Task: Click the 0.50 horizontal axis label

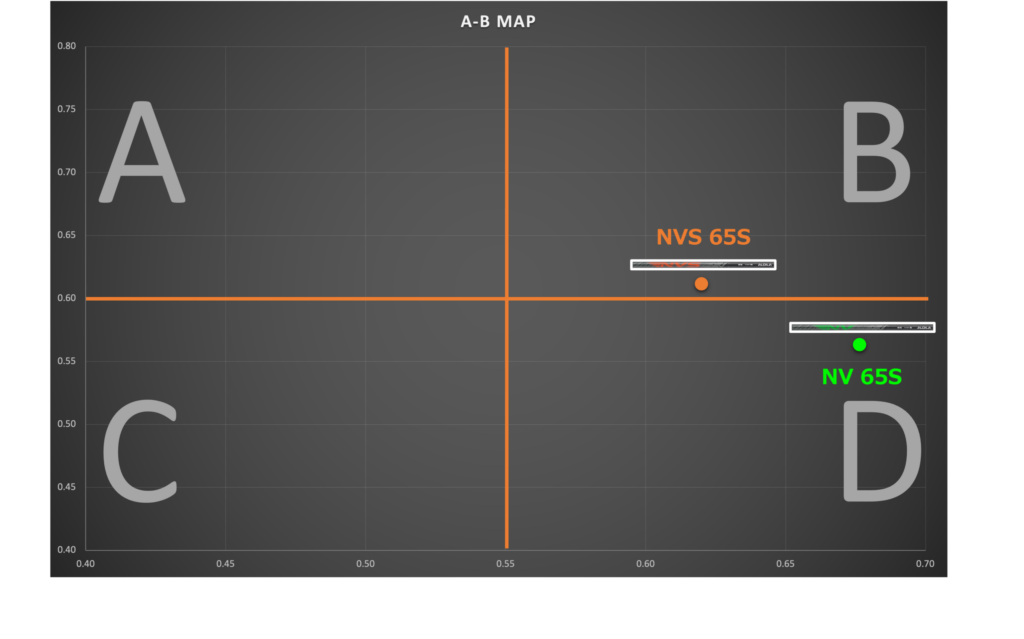Action: click(x=366, y=563)
